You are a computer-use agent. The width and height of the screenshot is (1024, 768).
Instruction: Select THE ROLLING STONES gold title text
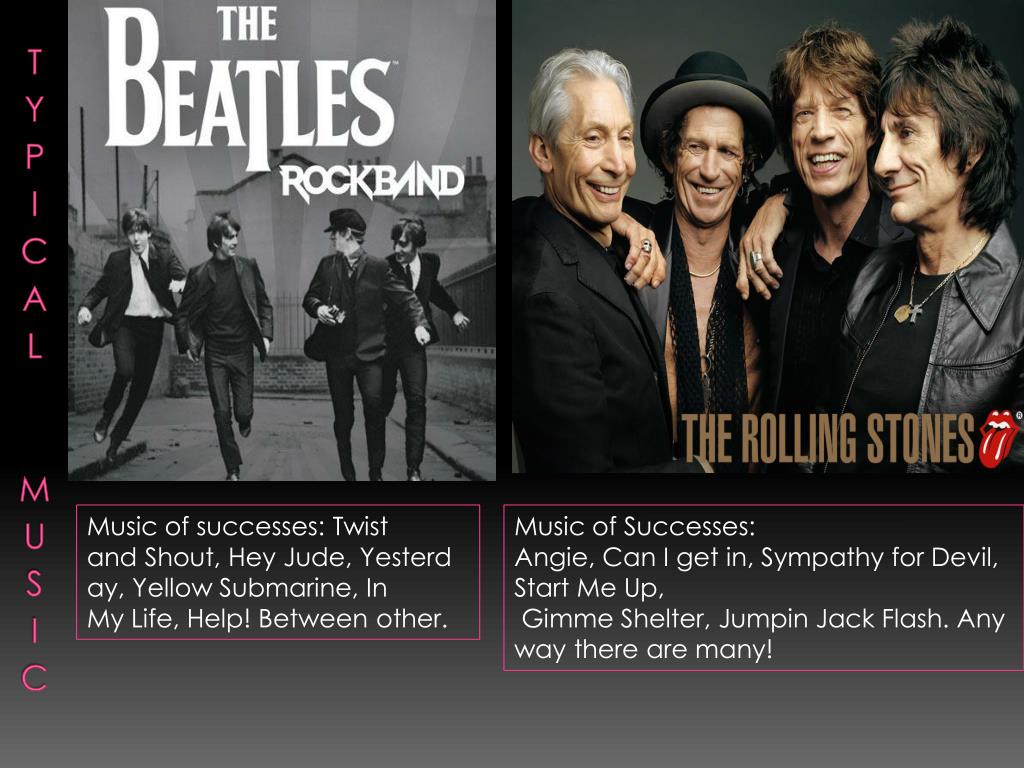[828, 439]
